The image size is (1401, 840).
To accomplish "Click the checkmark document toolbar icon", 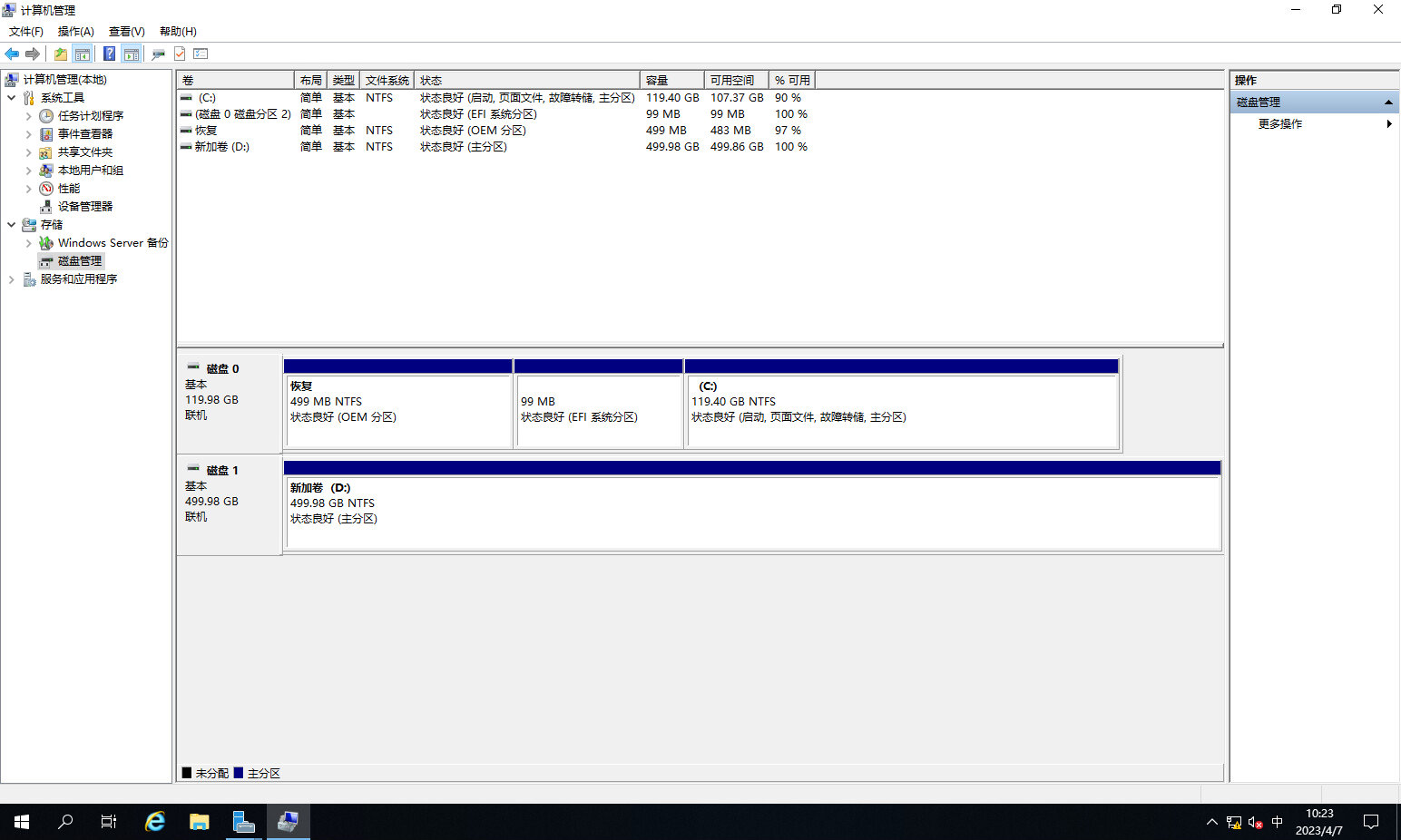I will click(180, 54).
